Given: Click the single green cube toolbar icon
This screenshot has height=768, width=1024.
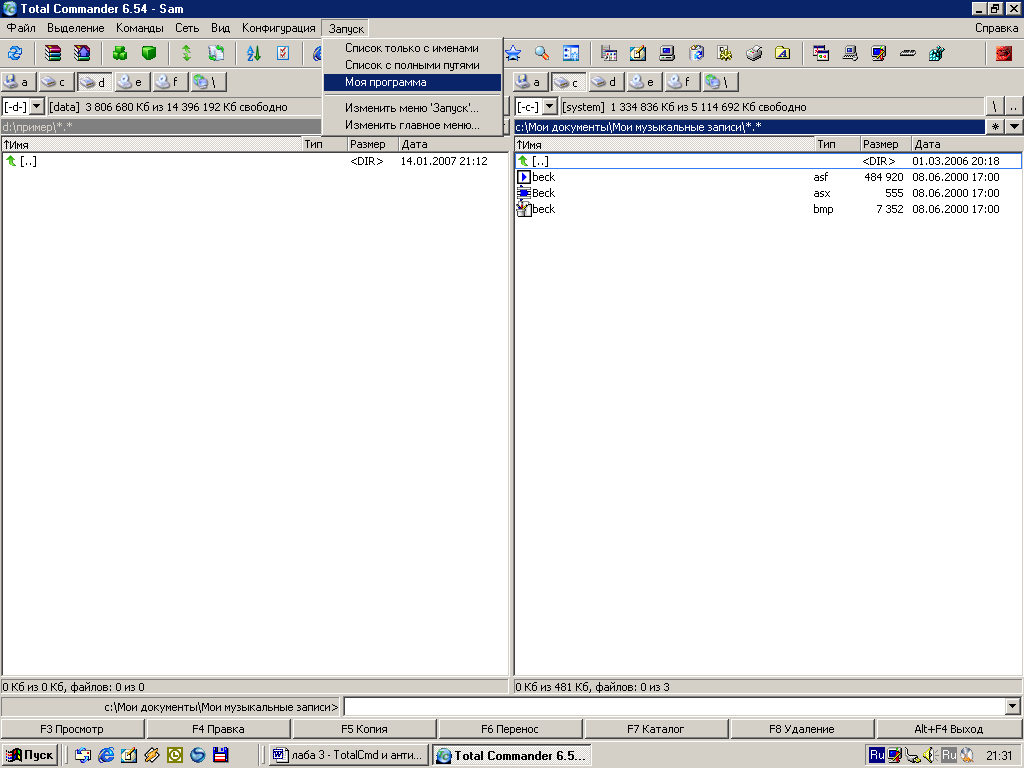Looking at the screenshot, I should click(149, 54).
